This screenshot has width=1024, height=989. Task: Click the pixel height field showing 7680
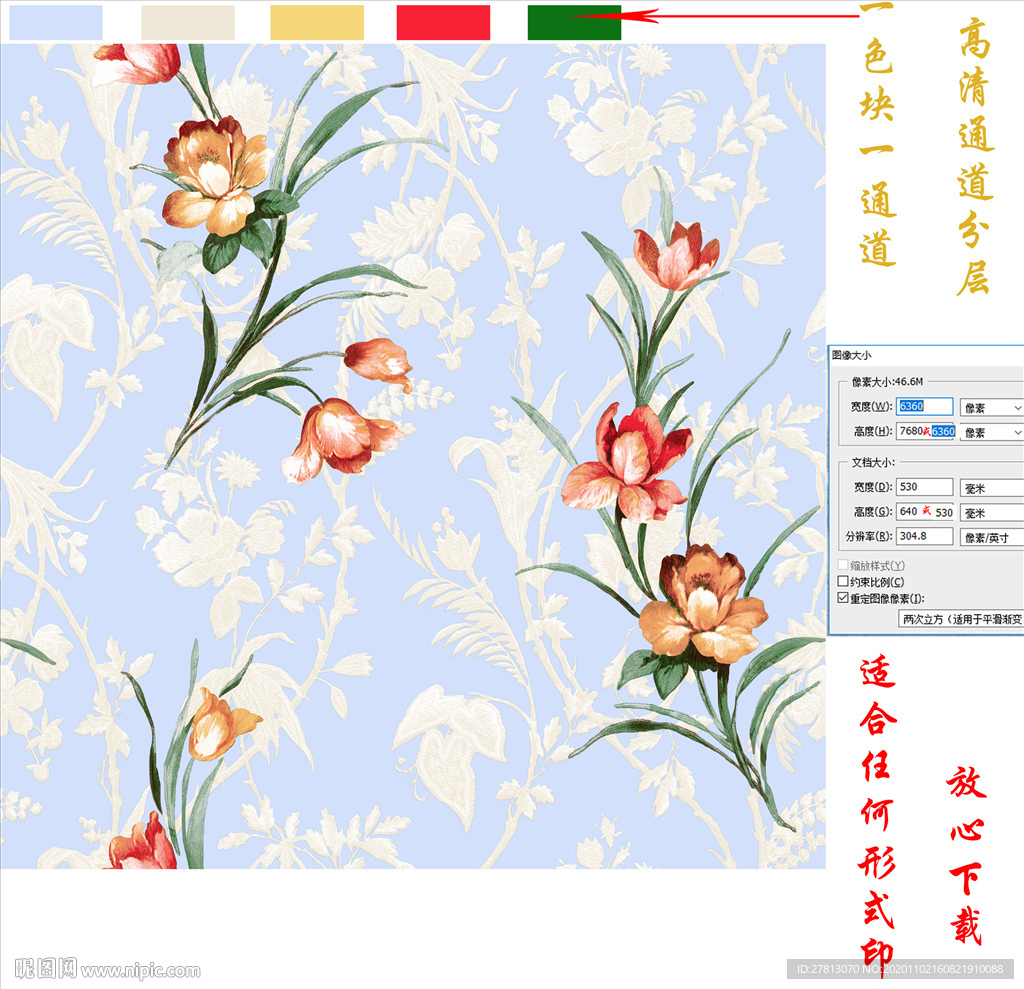point(925,431)
